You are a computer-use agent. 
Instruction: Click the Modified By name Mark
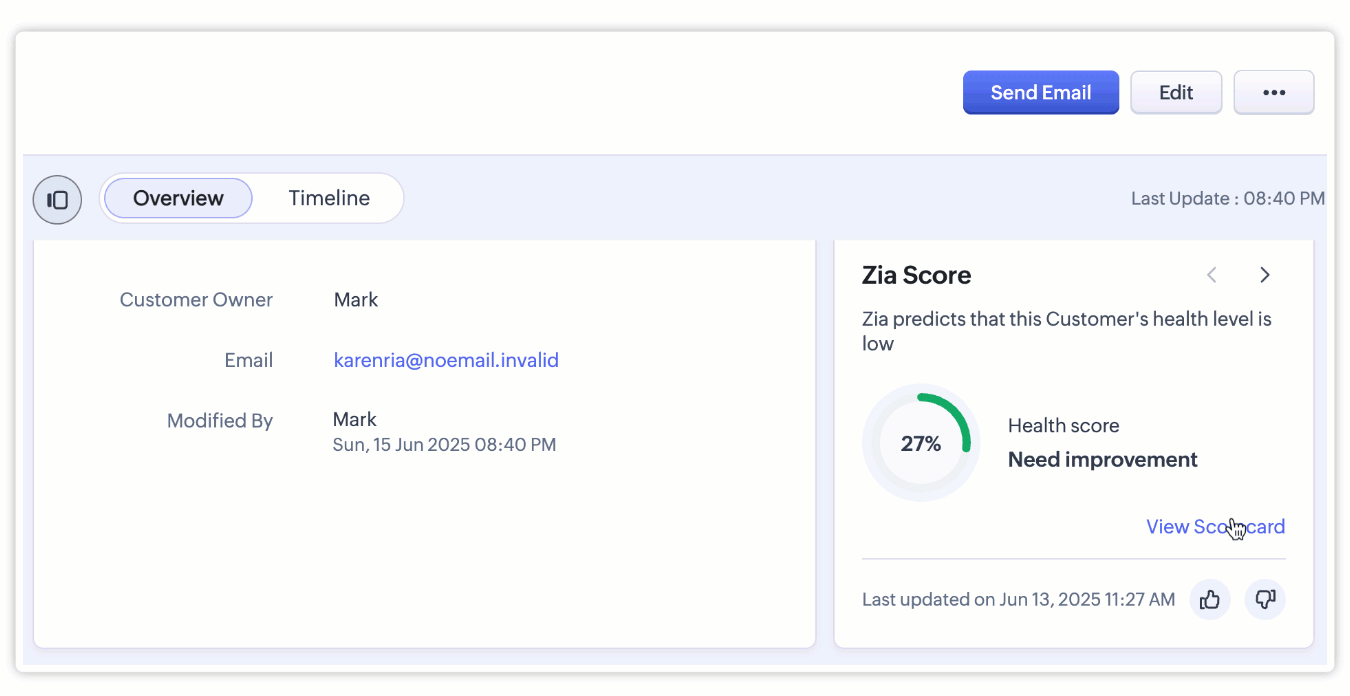pos(355,419)
